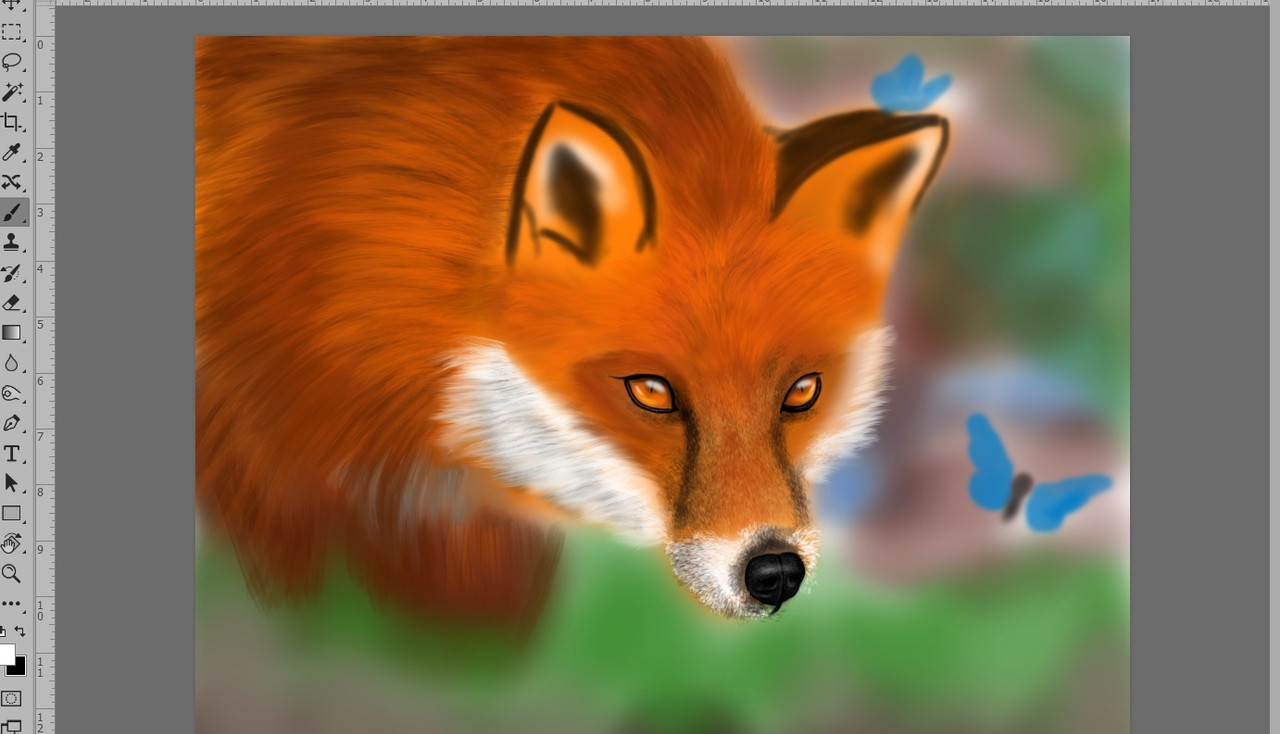Image resolution: width=1280 pixels, height=734 pixels.
Task: Toggle Quick Mask mode
Action: 11,698
